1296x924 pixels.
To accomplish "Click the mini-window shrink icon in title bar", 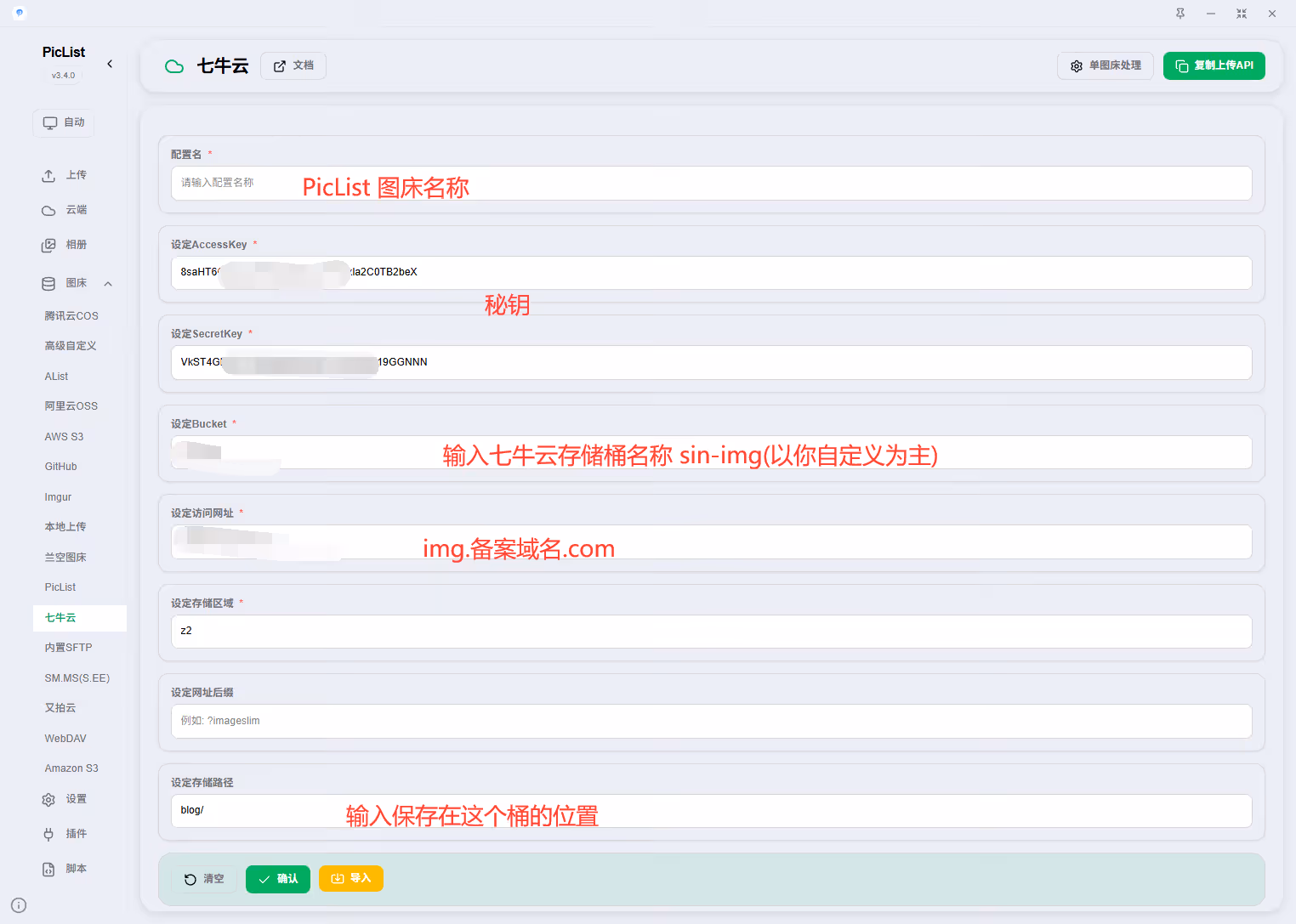I will coord(1242,14).
